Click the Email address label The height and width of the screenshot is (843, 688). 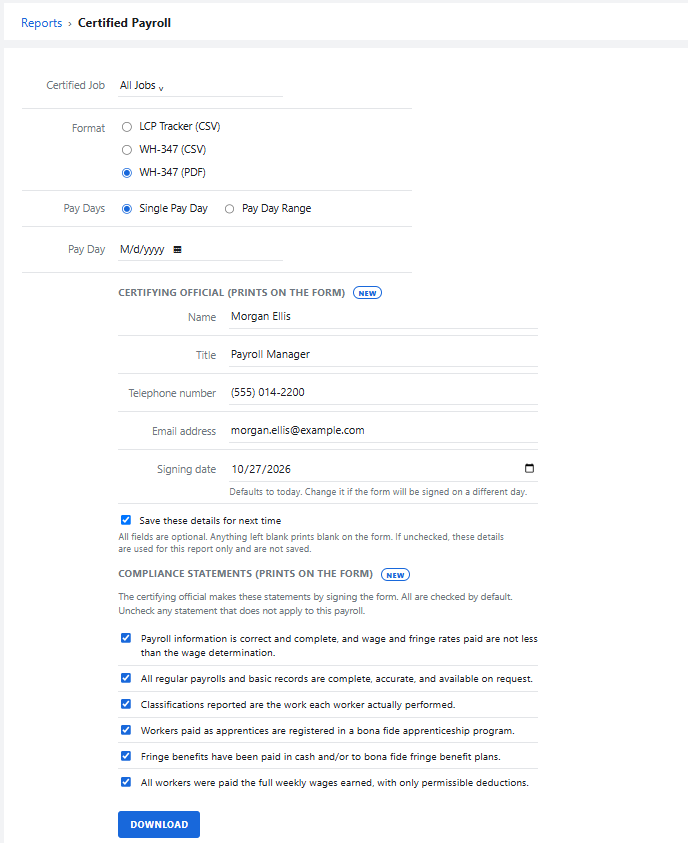coord(184,431)
